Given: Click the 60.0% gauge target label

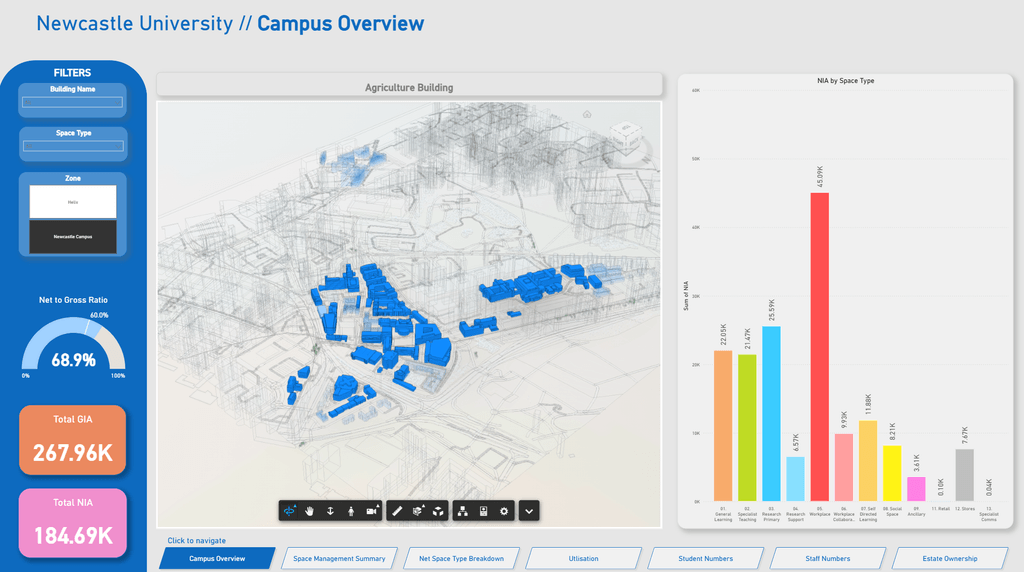Looking at the screenshot, I should 99,315.
